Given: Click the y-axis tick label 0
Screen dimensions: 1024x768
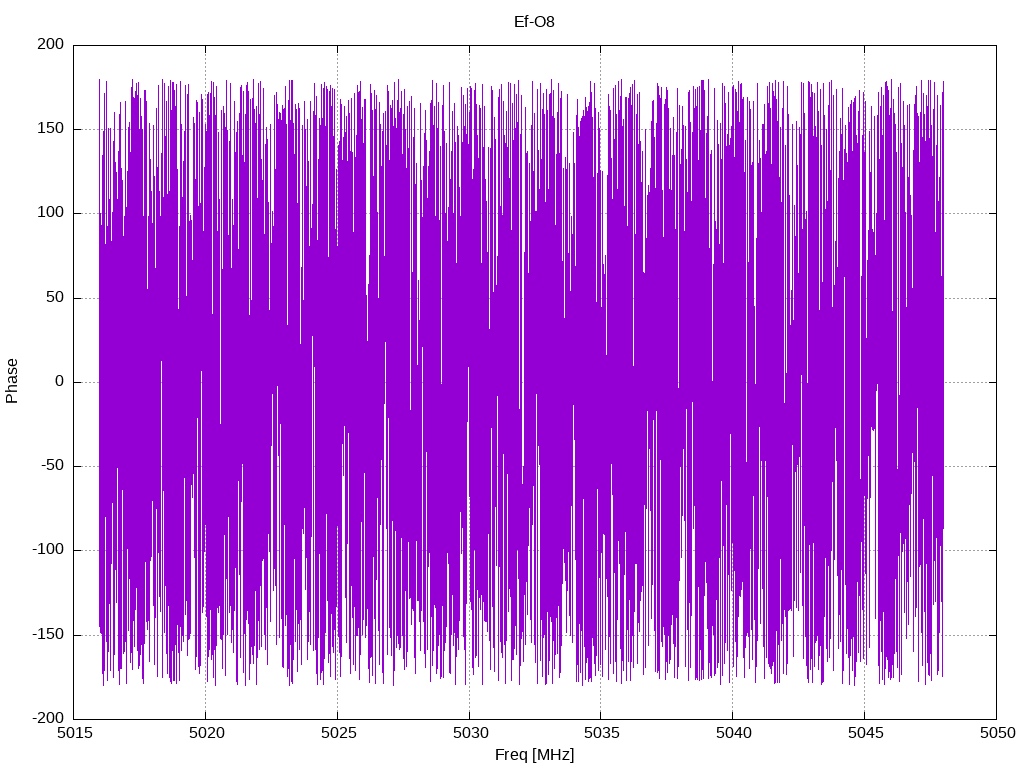Looking at the screenshot, I should (60, 381).
